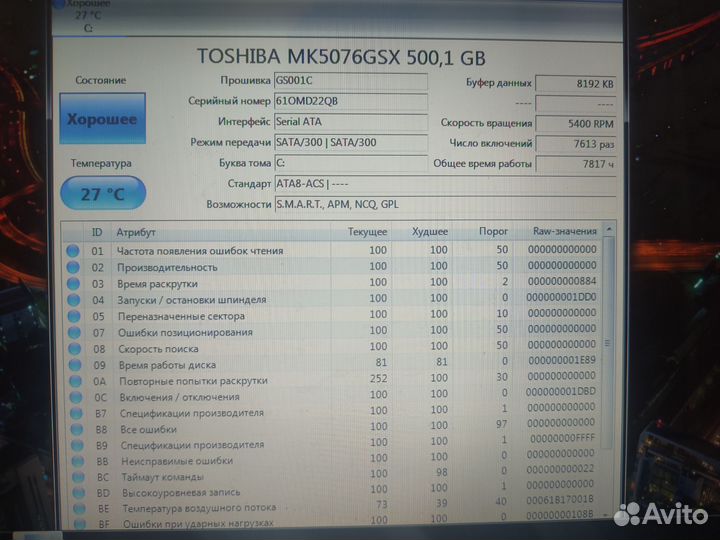
Task: Click status icon for Производительность row
Action: (73, 267)
